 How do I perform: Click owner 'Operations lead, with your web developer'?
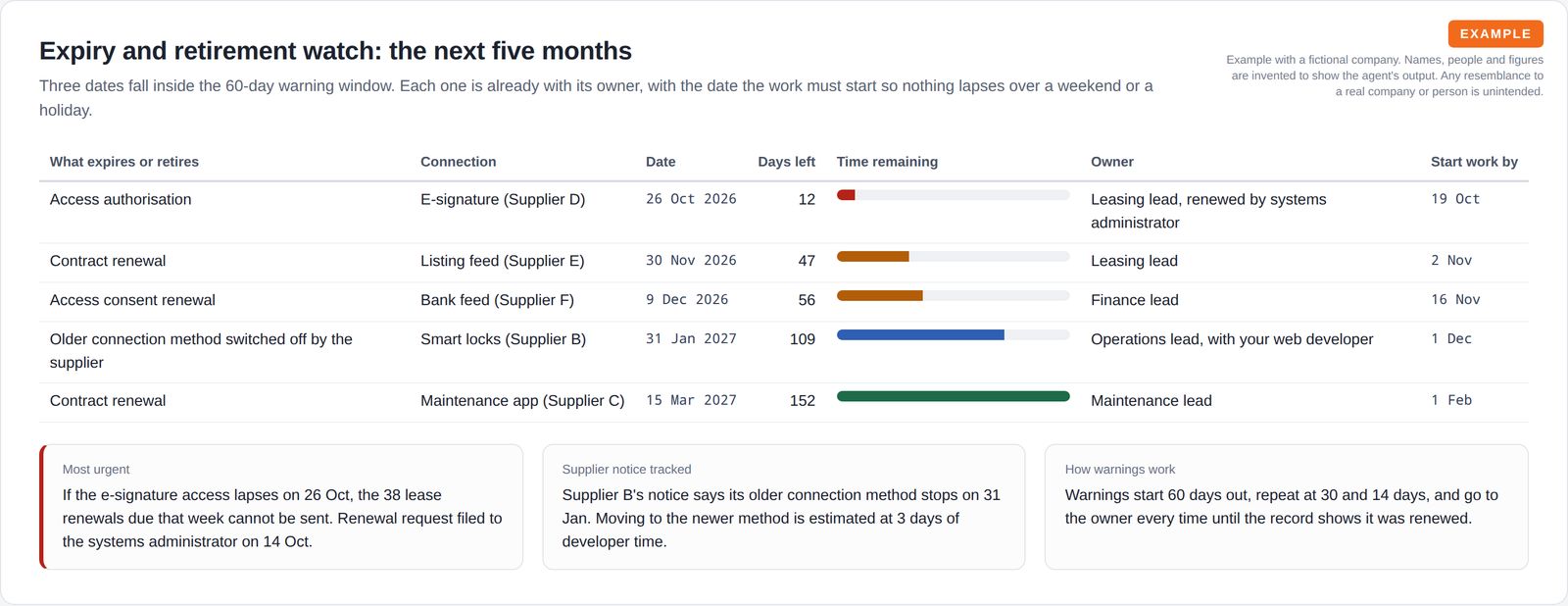[1232, 339]
